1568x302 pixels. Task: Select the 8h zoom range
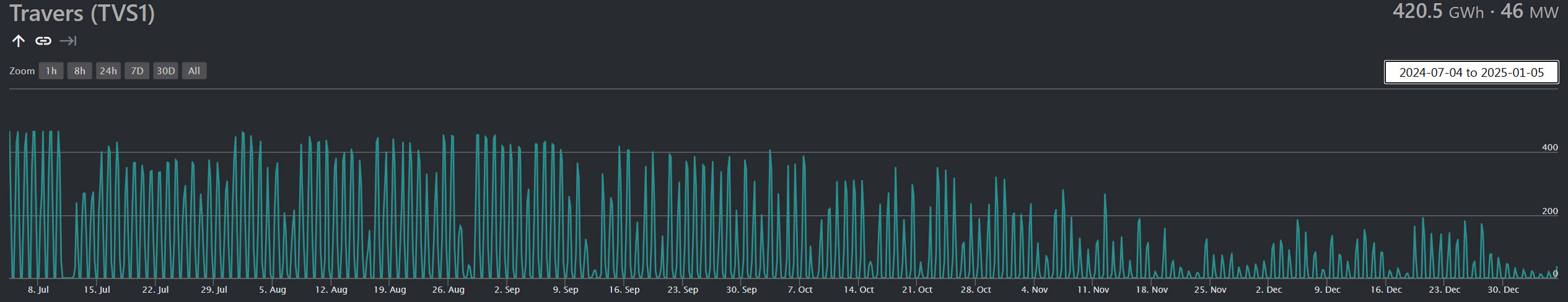[80, 71]
